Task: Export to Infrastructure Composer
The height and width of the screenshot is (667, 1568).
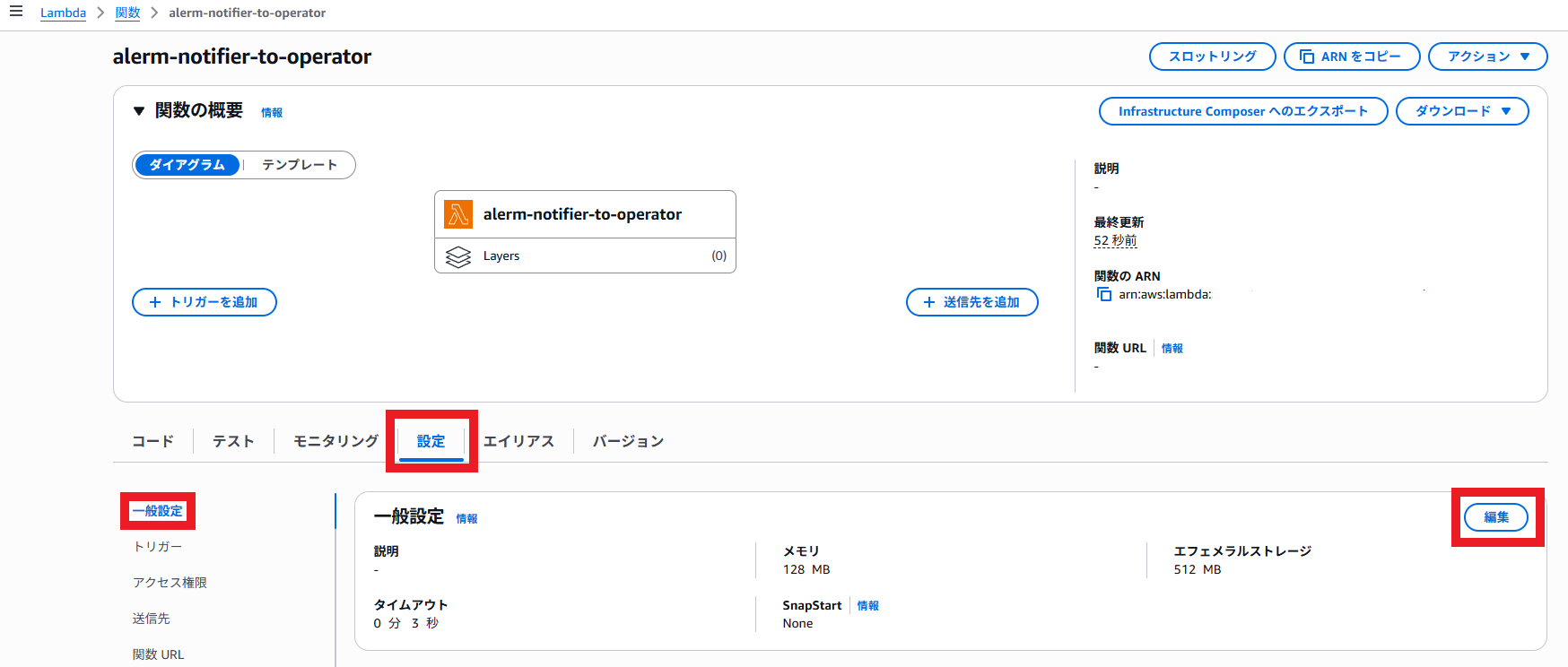Action: click(x=1242, y=111)
